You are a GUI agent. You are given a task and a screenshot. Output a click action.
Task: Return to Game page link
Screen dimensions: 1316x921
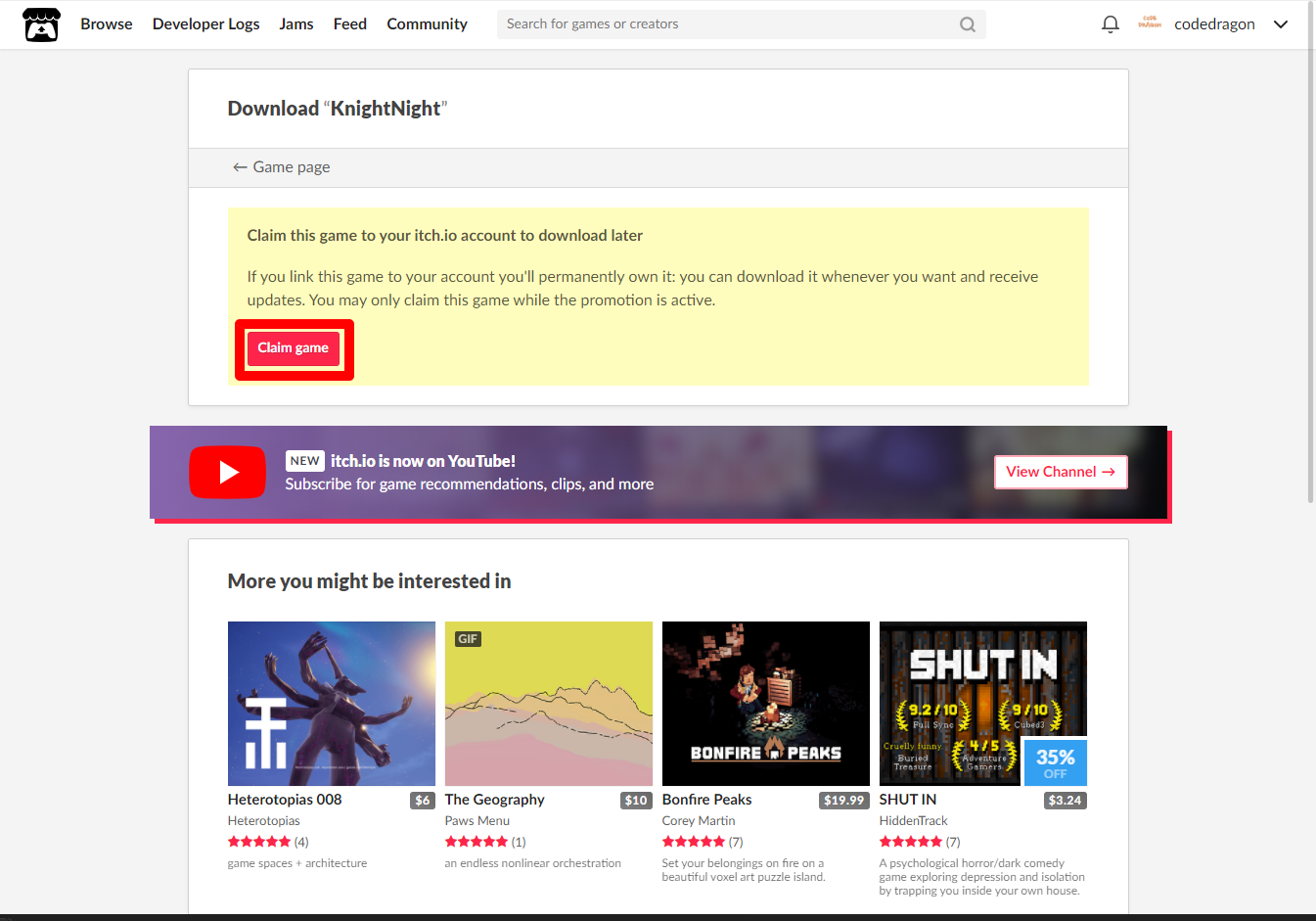[x=282, y=167]
